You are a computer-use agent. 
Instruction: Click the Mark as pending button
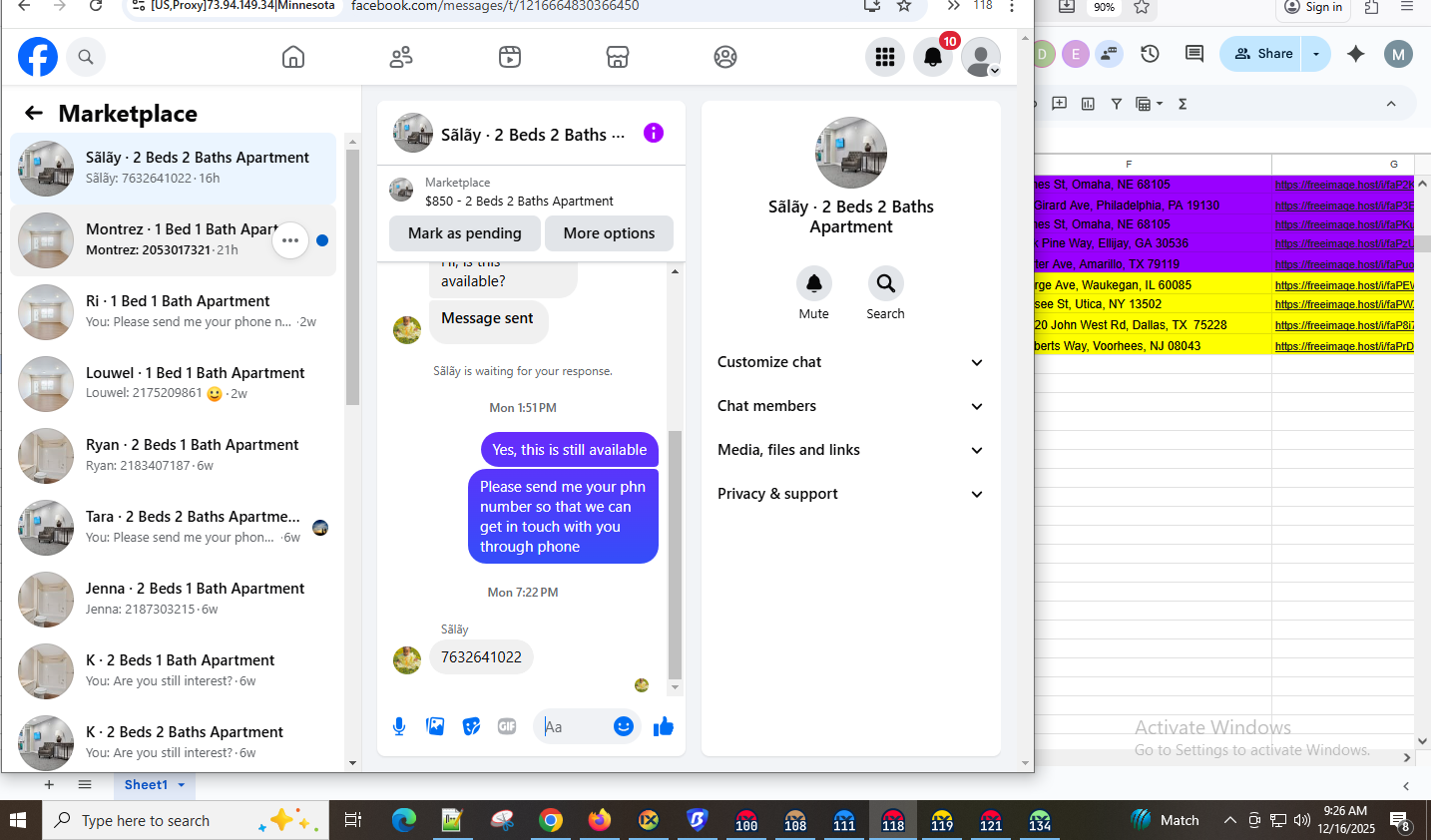465,233
